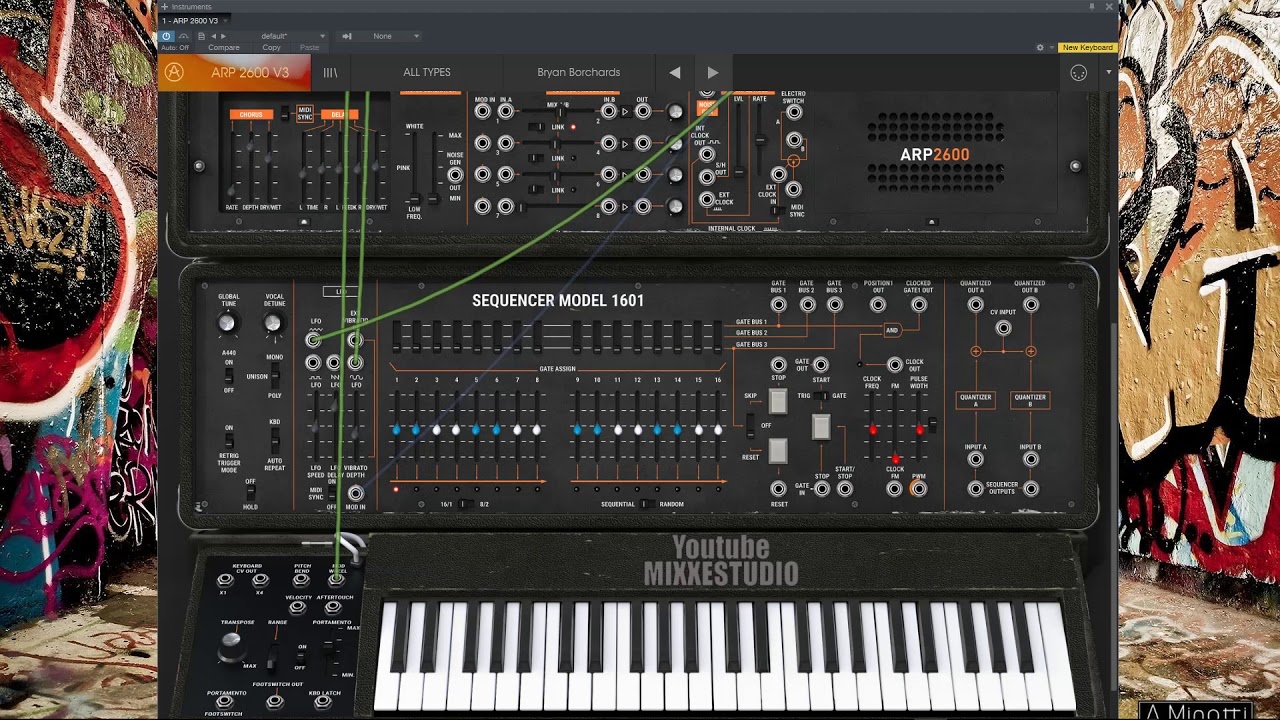Image resolution: width=1280 pixels, height=720 pixels.
Task: Click the Arturia logo icon
Action: (x=174, y=72)
